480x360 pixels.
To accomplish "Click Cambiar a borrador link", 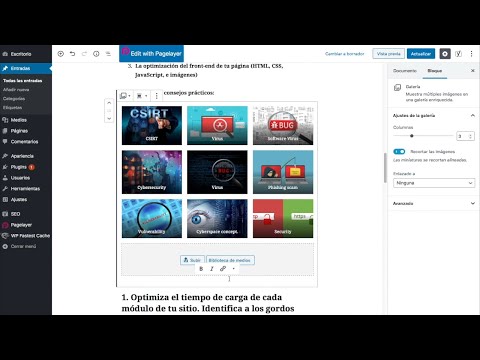I will pyautogui.click(x=345, y=54).
